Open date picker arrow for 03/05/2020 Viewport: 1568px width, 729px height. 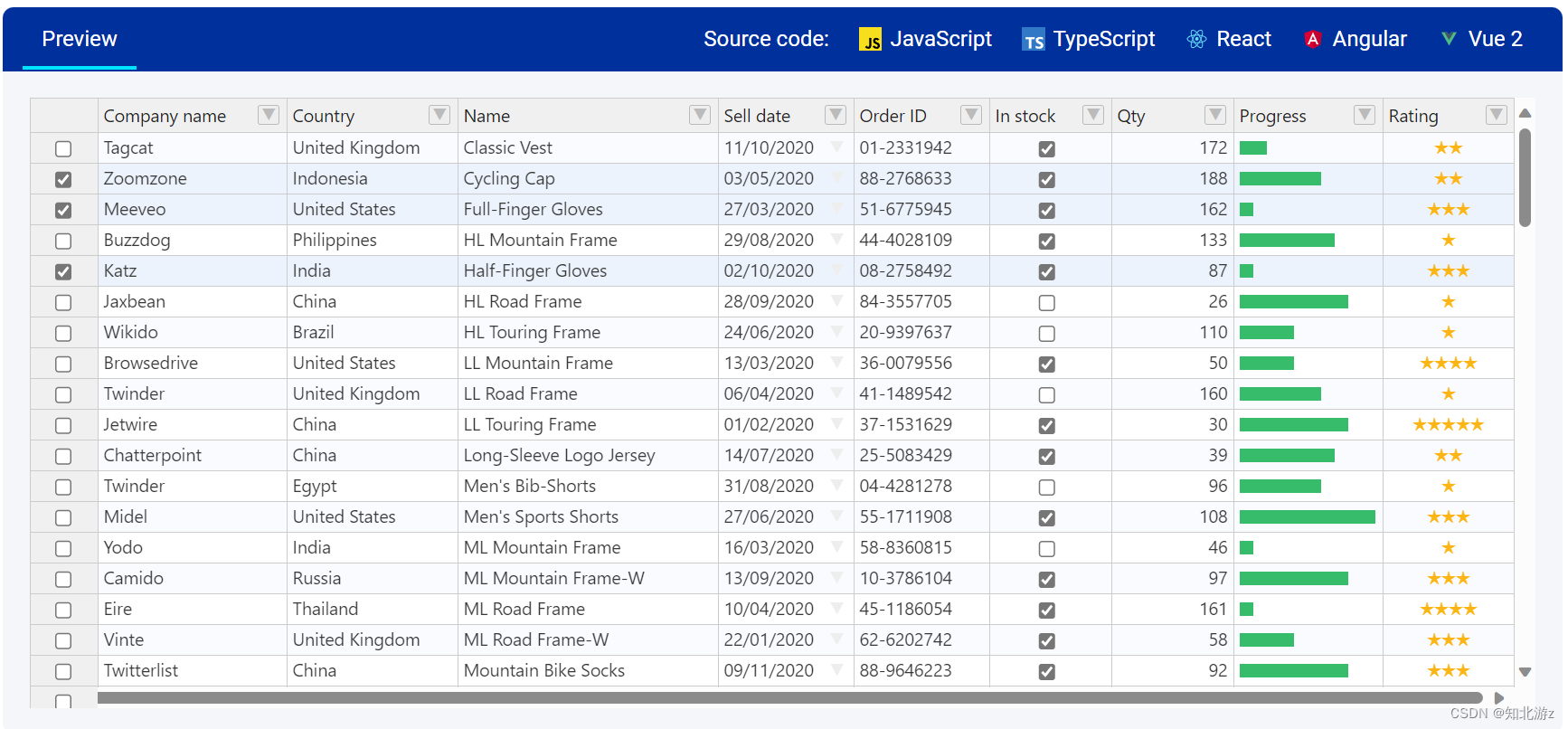pyautogui.click(x=837, y=178)
